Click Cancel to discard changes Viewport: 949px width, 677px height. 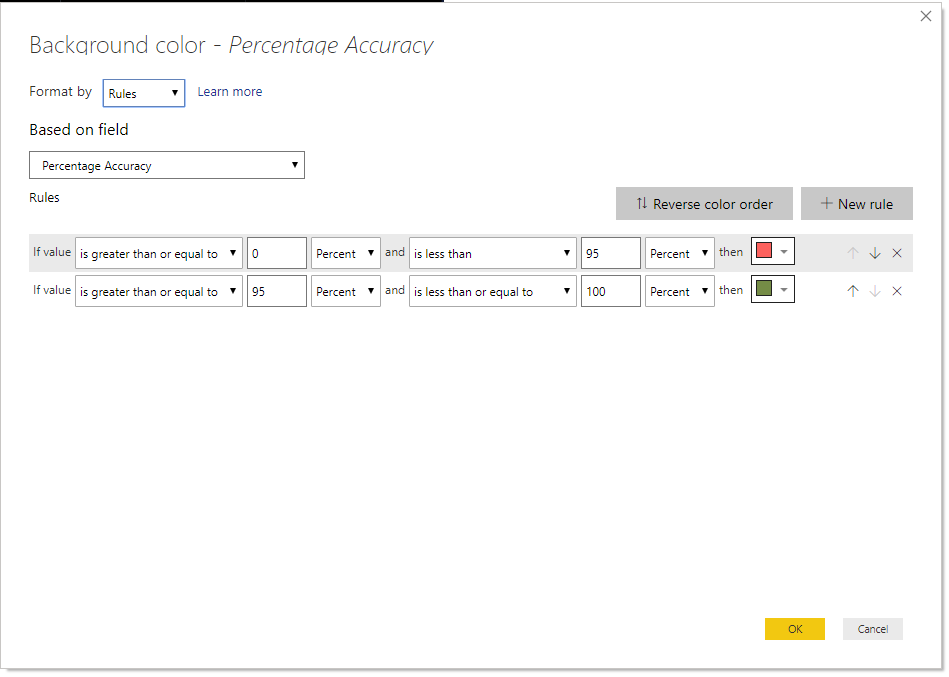pyautogui.click(x=873, y=629)
